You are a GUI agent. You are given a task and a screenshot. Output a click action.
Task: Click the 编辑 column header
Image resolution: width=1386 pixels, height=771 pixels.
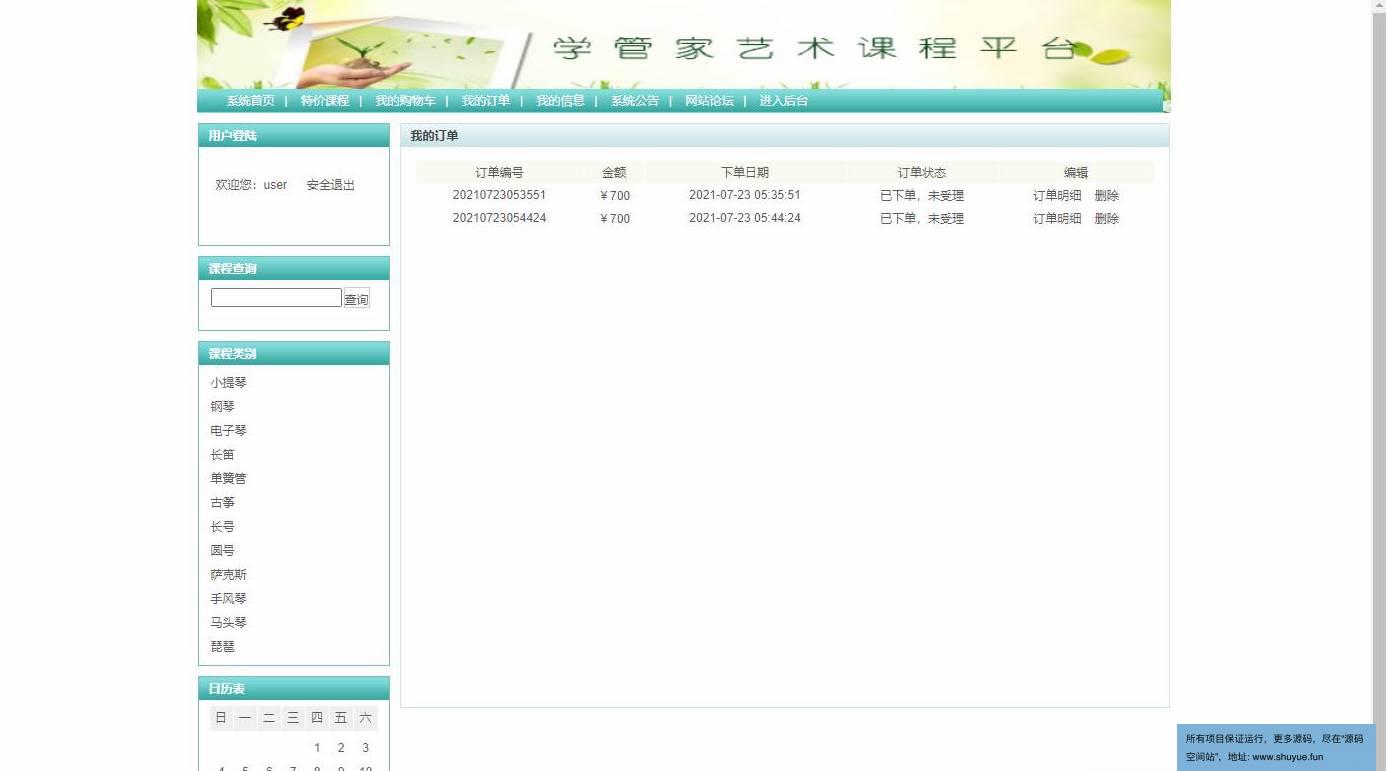[x=1076, y=173]
